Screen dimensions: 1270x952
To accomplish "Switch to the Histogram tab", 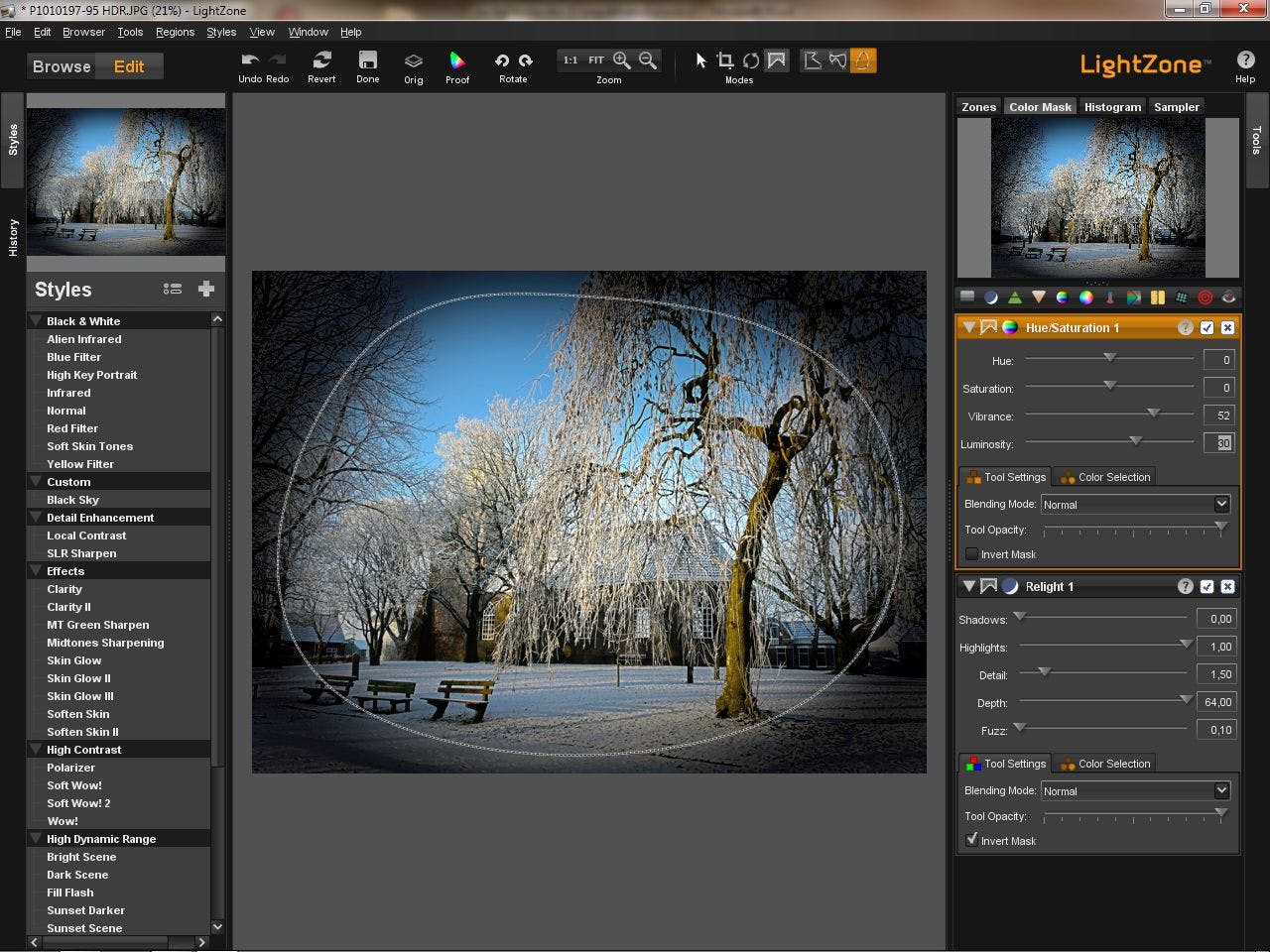I will tap(1111, 107).
